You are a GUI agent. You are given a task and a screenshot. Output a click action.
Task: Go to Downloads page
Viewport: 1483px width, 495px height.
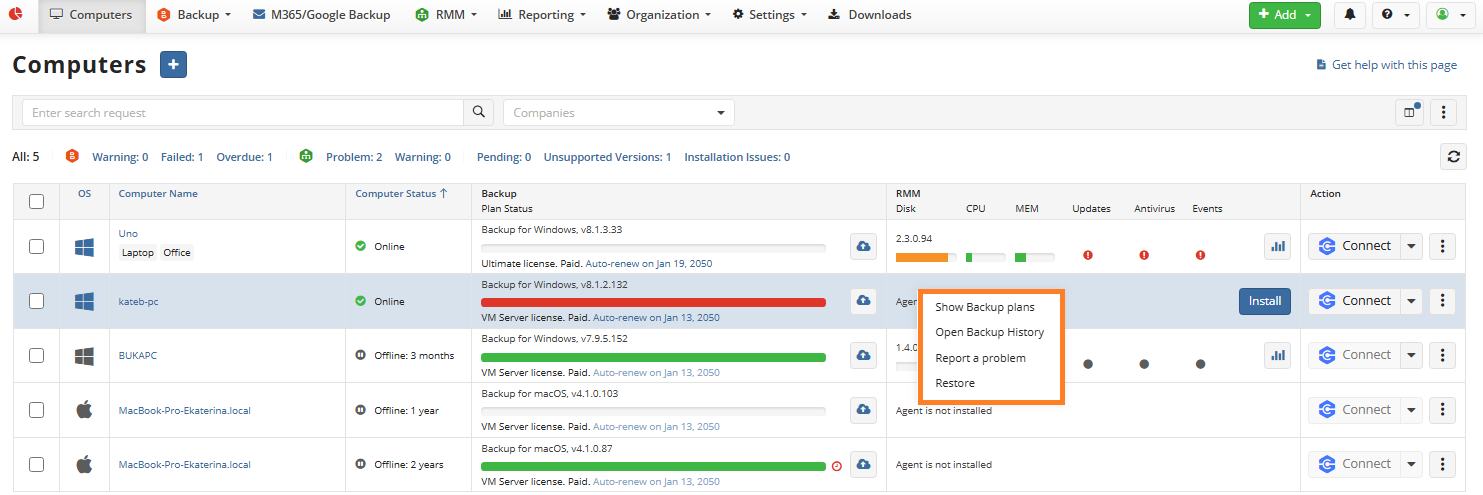[x=870, y=15]
